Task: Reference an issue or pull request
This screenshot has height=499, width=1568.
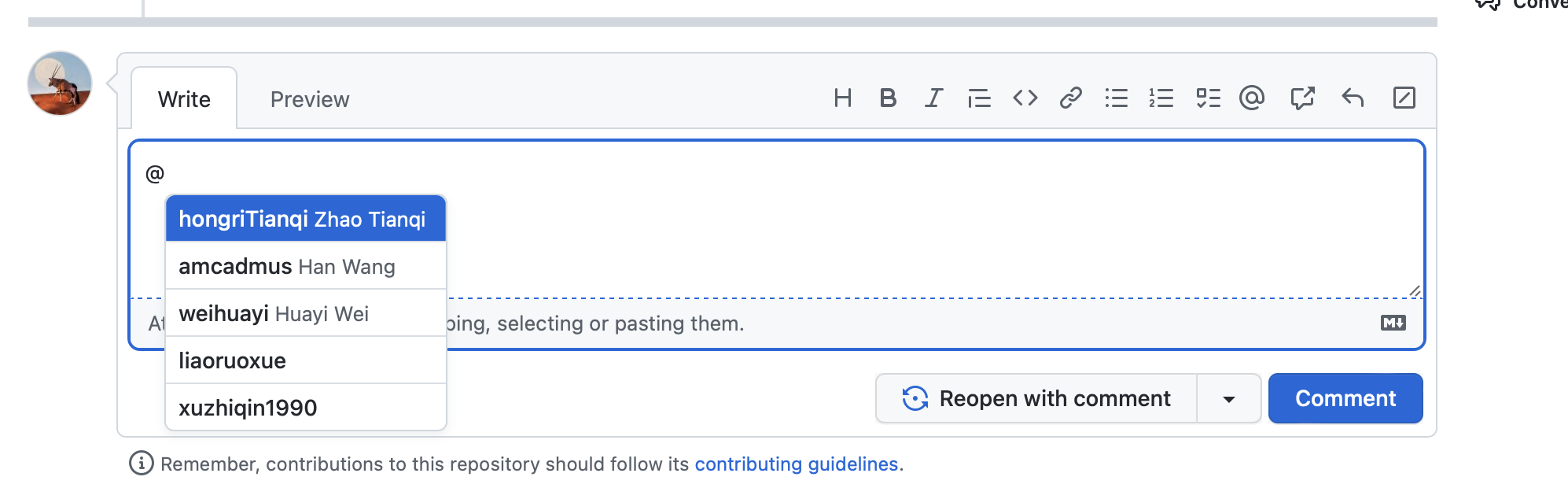Action: [1302, 98]
